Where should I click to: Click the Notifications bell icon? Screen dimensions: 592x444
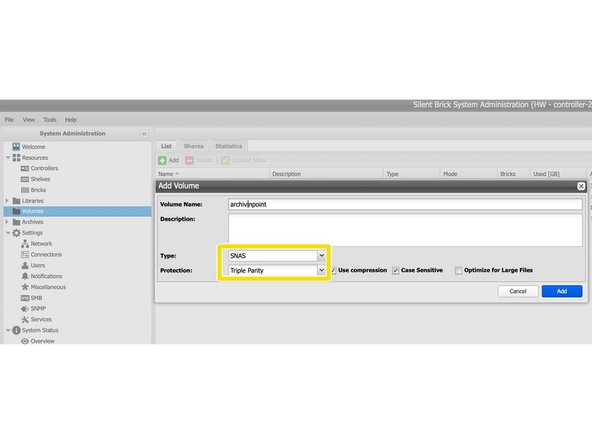[x=25, y=276]
